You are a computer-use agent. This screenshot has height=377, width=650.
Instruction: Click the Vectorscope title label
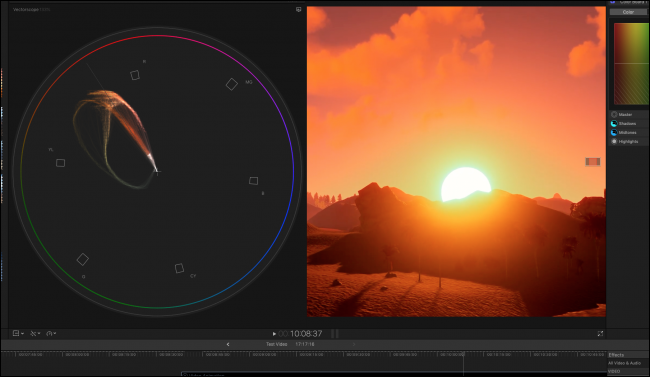click(26, 9)
